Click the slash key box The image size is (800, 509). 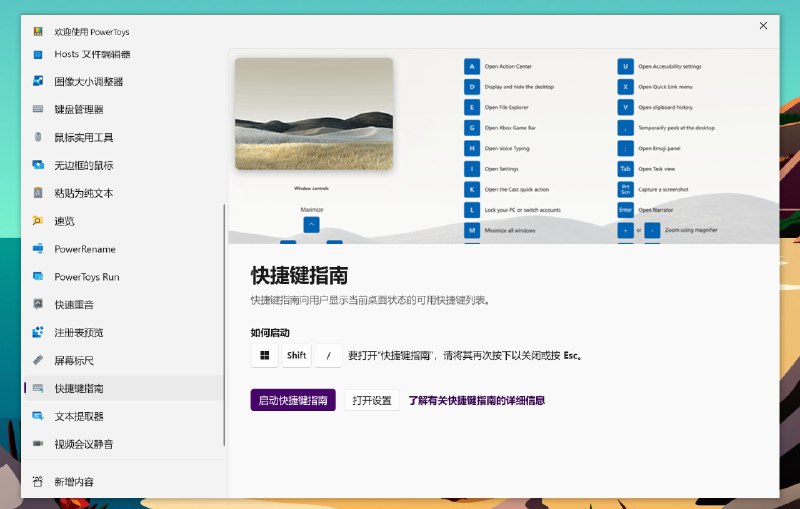(x=328, y=355)
